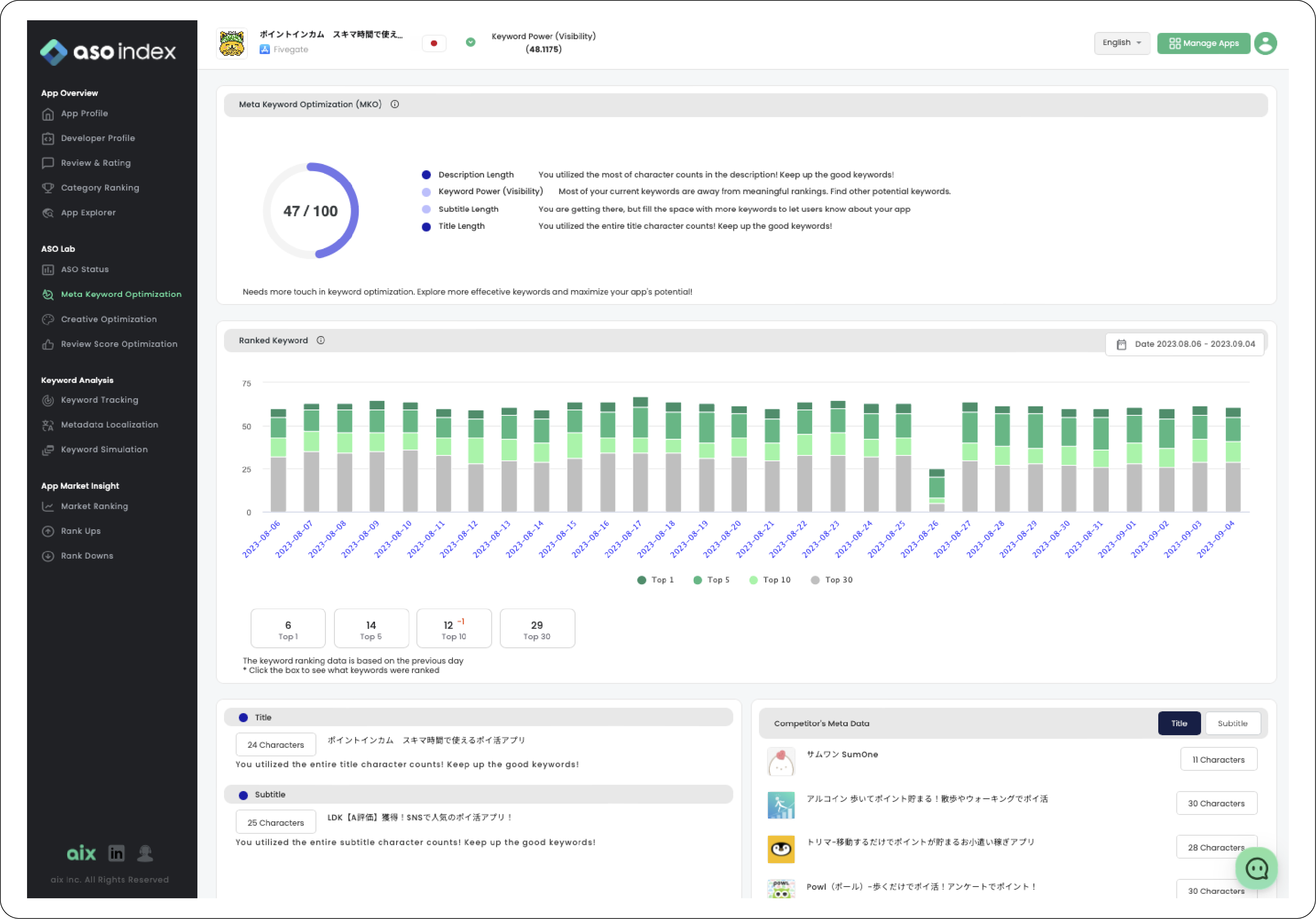The width and height of the screenshot is (1316, 919).
Task: Click the Description Length color dot
Action: pos(426,175)
